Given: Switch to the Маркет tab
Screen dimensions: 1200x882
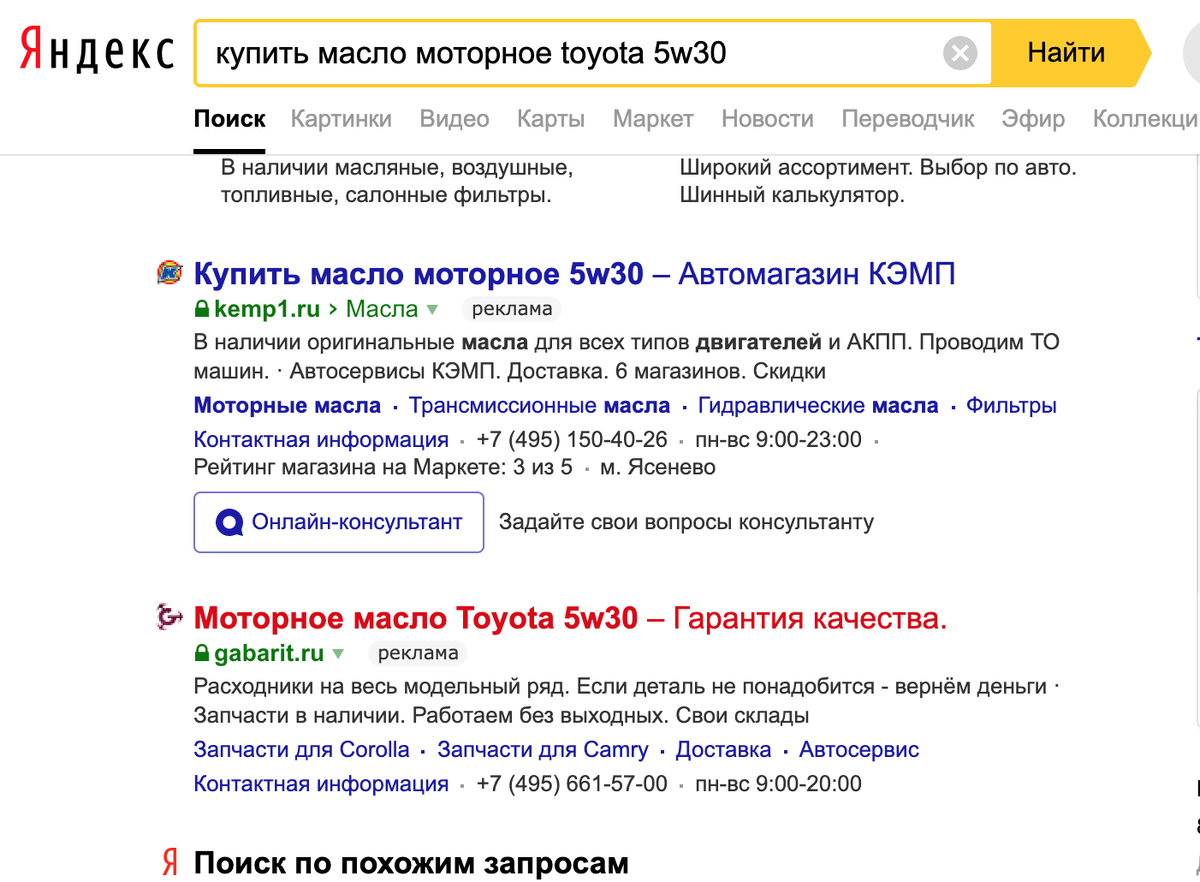Looking at the screenshot, I should tap(653, 119).
